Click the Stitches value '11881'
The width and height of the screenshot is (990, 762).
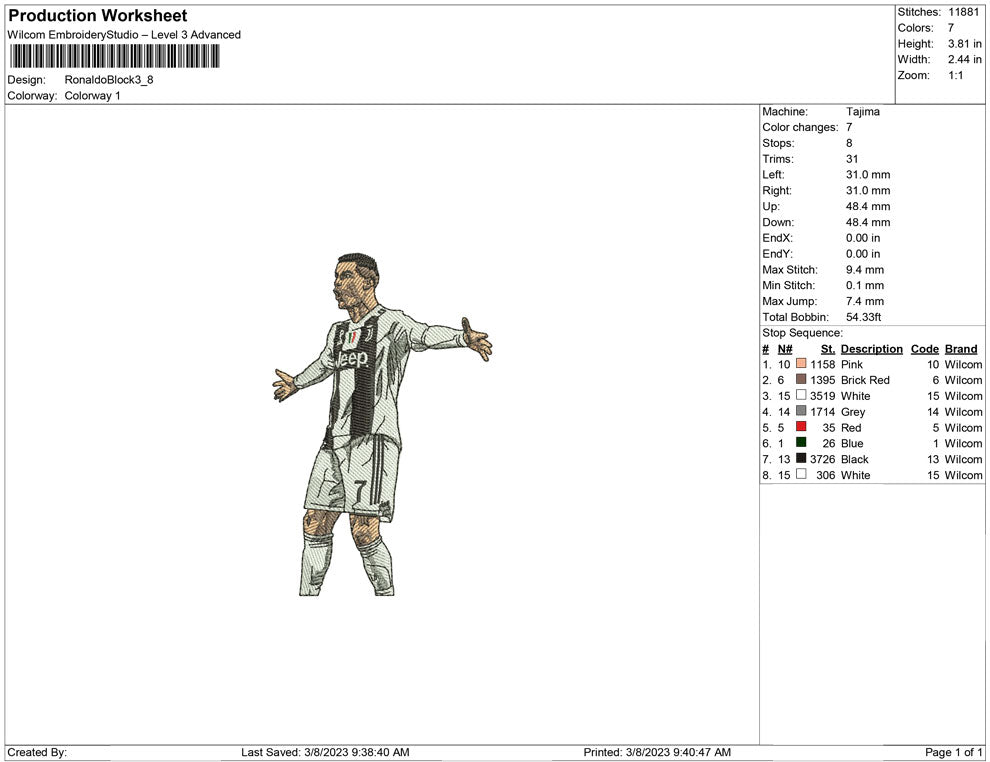click(x=963, y=12)
